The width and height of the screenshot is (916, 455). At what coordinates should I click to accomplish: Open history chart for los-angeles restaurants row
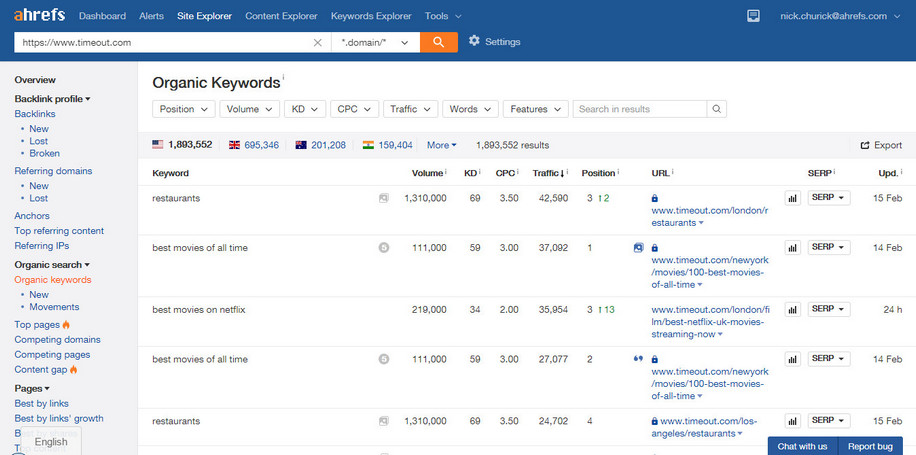tap(793, 421)
